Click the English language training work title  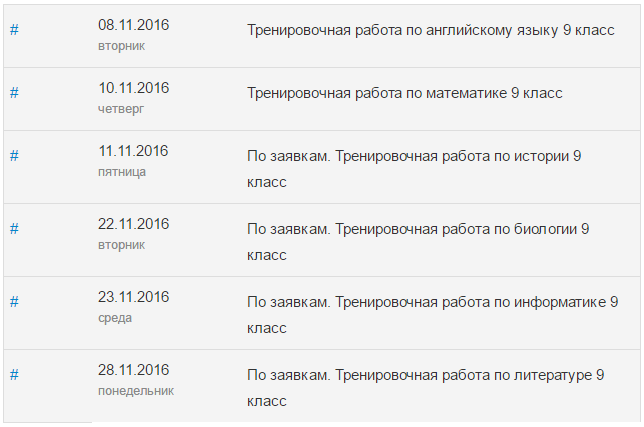click(x=430, y=30)
